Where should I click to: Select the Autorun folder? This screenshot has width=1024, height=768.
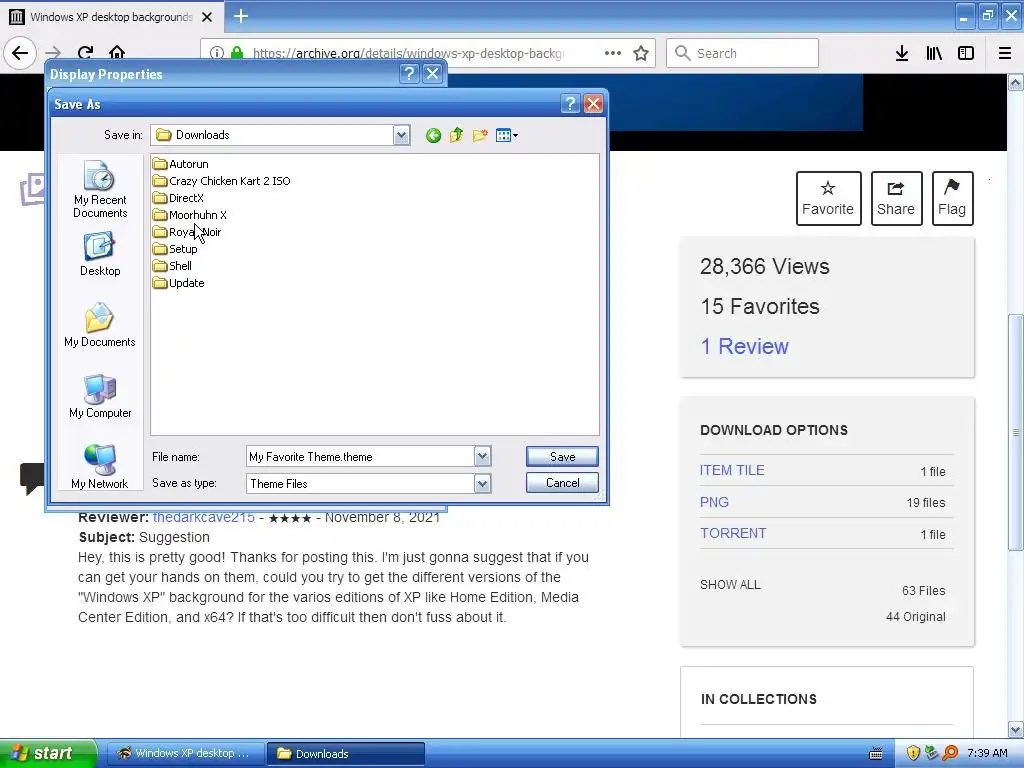coord(181,164)
